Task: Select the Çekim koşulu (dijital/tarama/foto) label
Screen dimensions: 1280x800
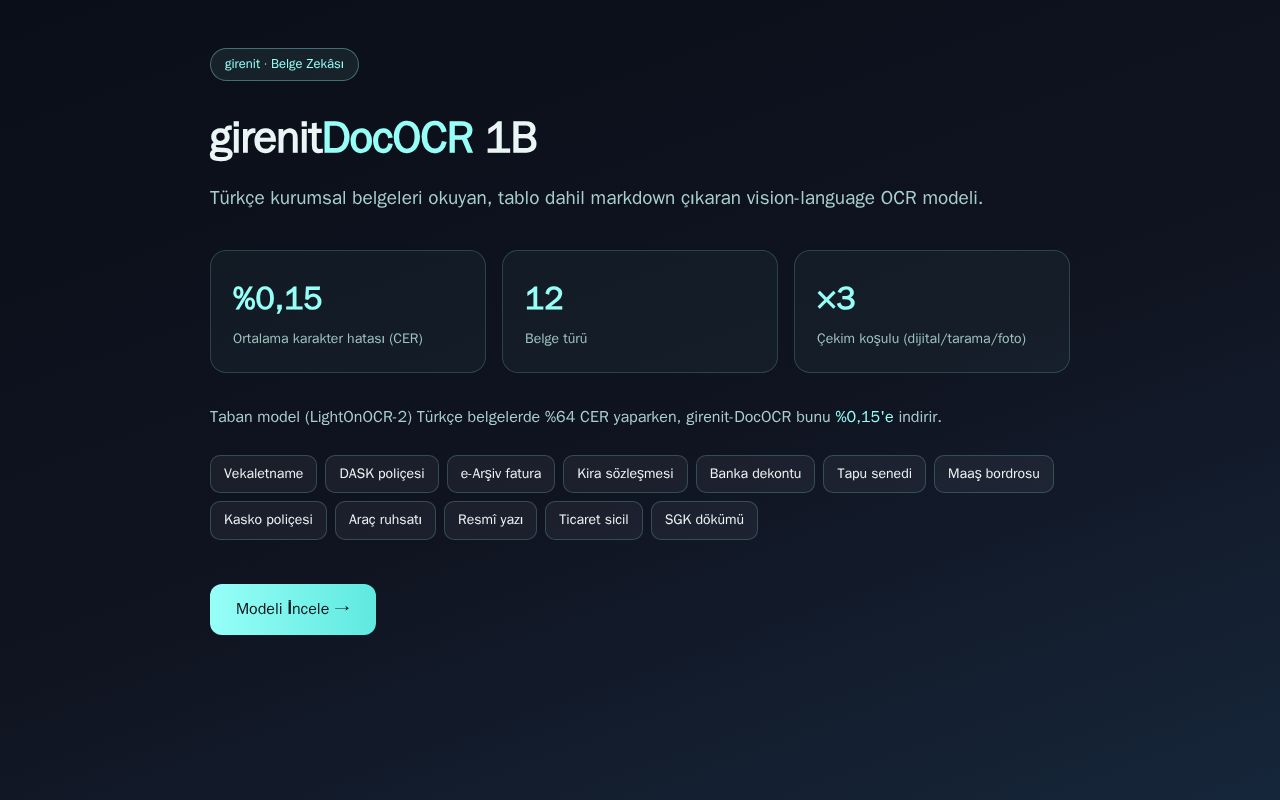Action: [x=921, y=339]
